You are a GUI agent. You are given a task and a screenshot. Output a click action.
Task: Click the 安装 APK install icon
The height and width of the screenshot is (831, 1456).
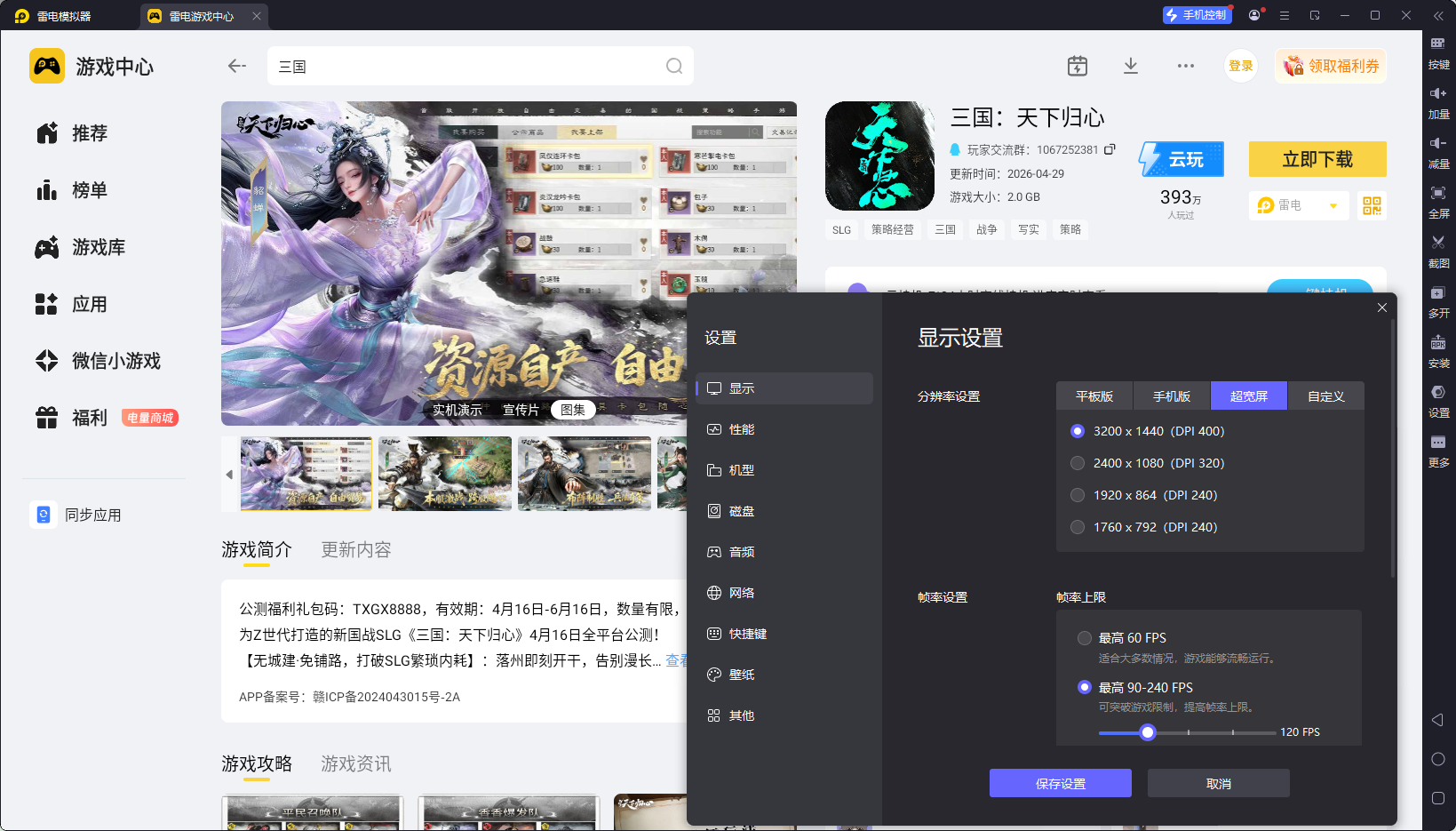point(1438,350)
